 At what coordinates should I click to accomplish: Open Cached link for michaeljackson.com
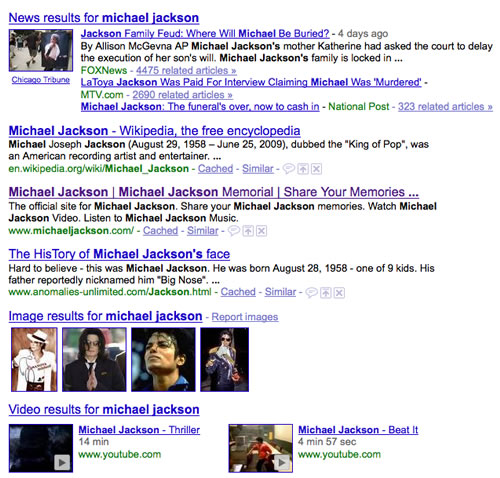pyautogui.click(x=160, y=231)
